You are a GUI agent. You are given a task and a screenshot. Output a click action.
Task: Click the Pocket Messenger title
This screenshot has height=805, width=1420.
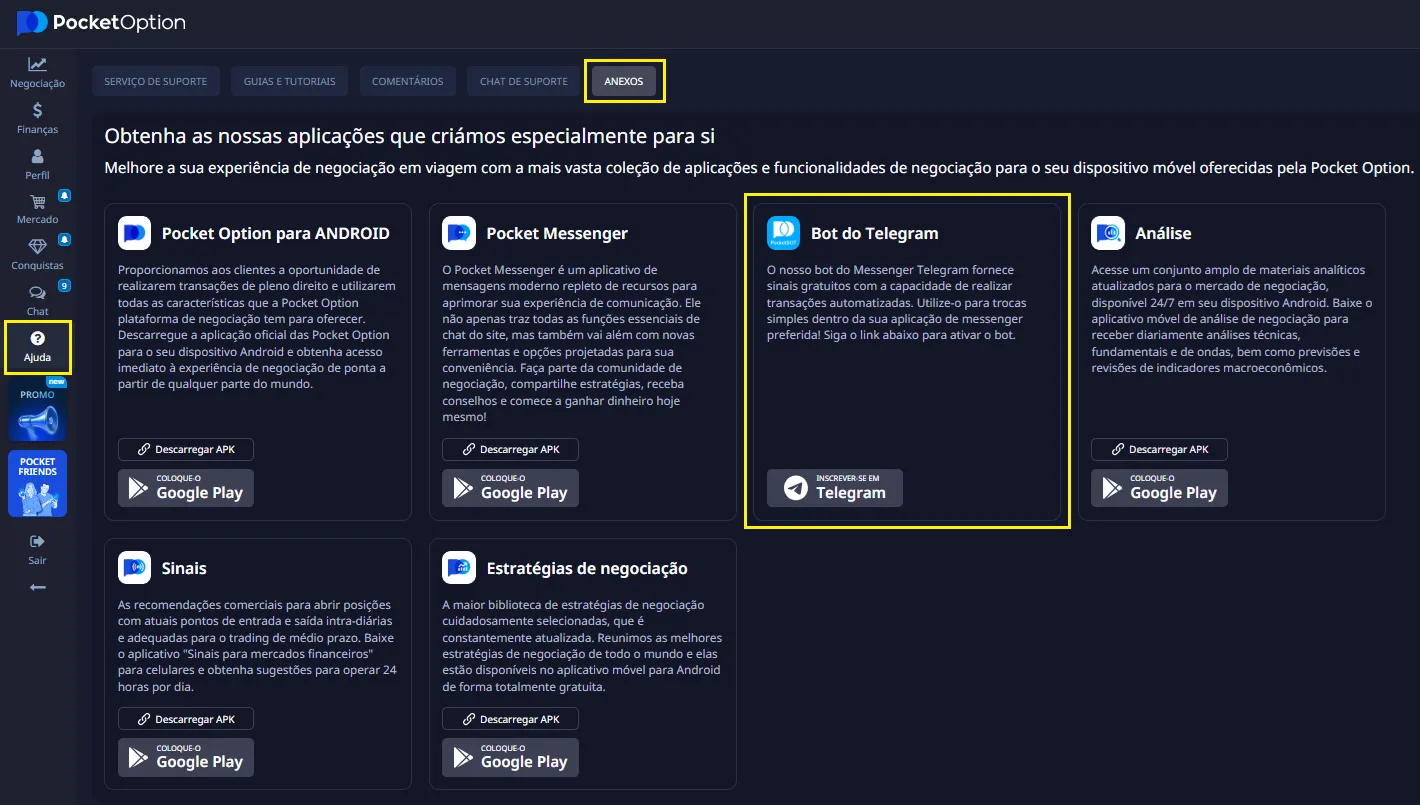tap(557, 233)
